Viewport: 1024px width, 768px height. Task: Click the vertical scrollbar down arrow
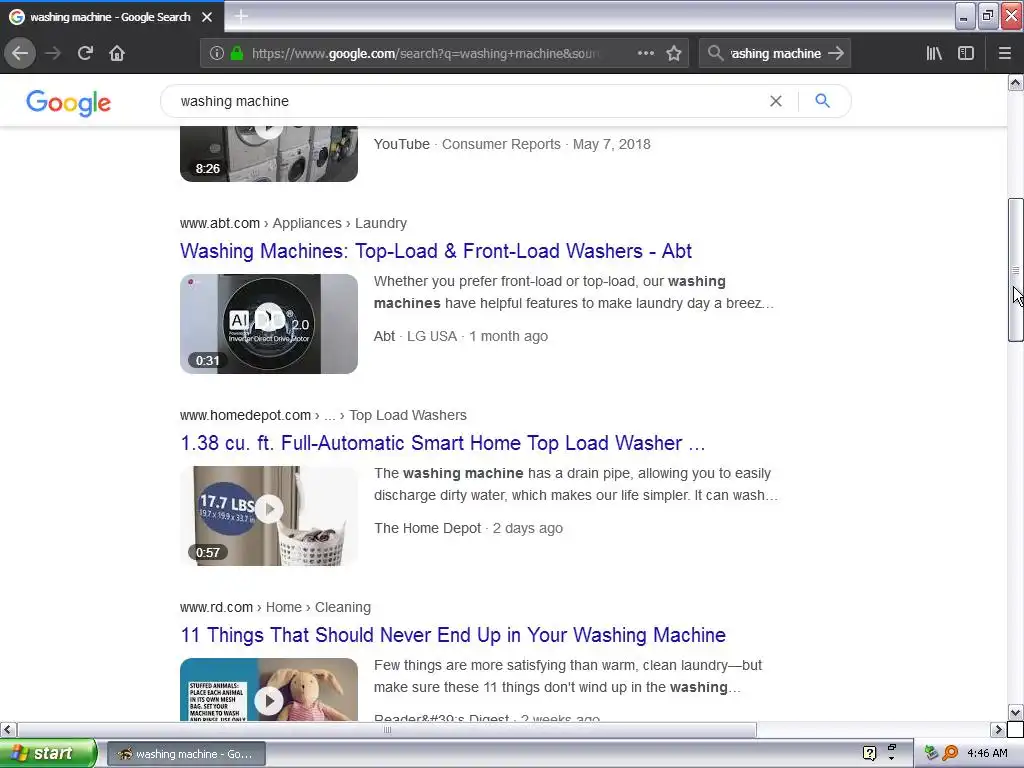[1016, 712]
